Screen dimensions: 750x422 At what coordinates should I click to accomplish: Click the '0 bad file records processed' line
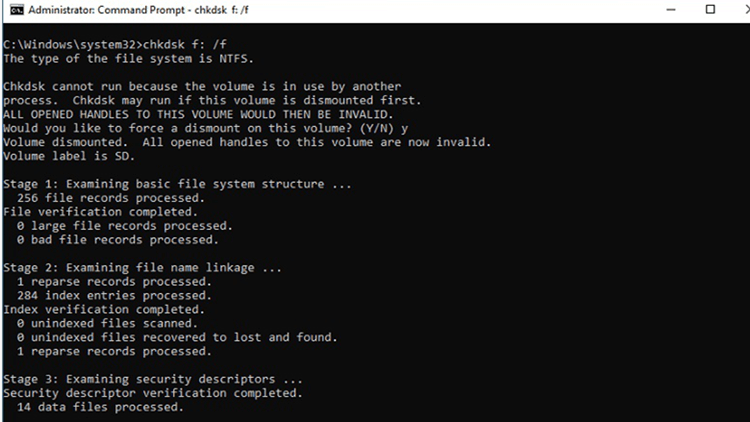(118, 240)
